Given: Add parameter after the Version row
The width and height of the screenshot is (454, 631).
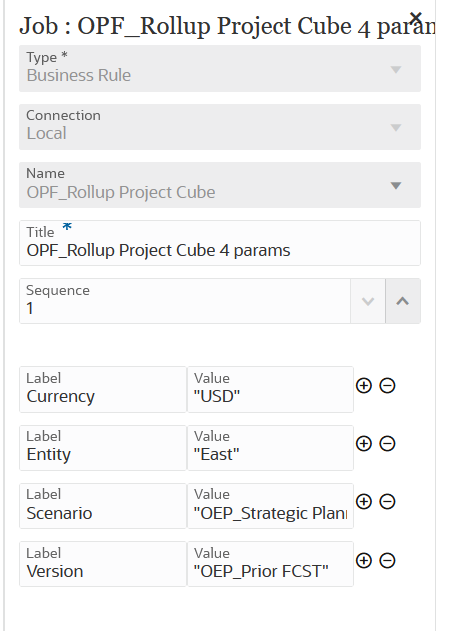Looking at the screenshot, I should 364,561.
